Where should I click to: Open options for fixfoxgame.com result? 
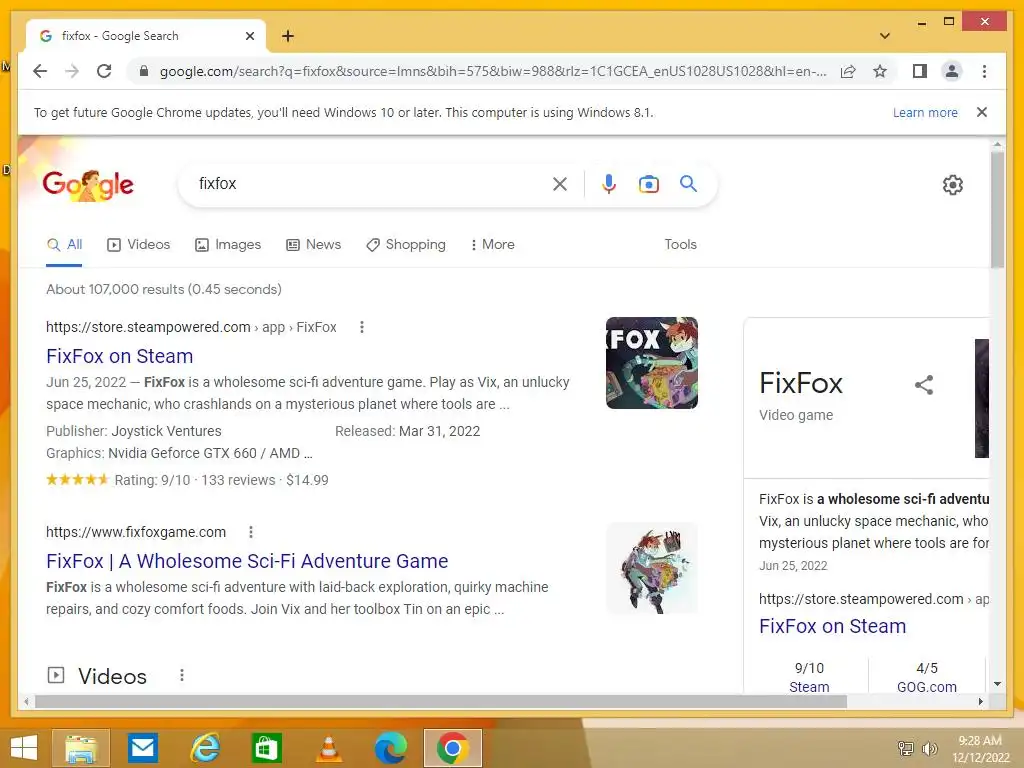(251, 532)
